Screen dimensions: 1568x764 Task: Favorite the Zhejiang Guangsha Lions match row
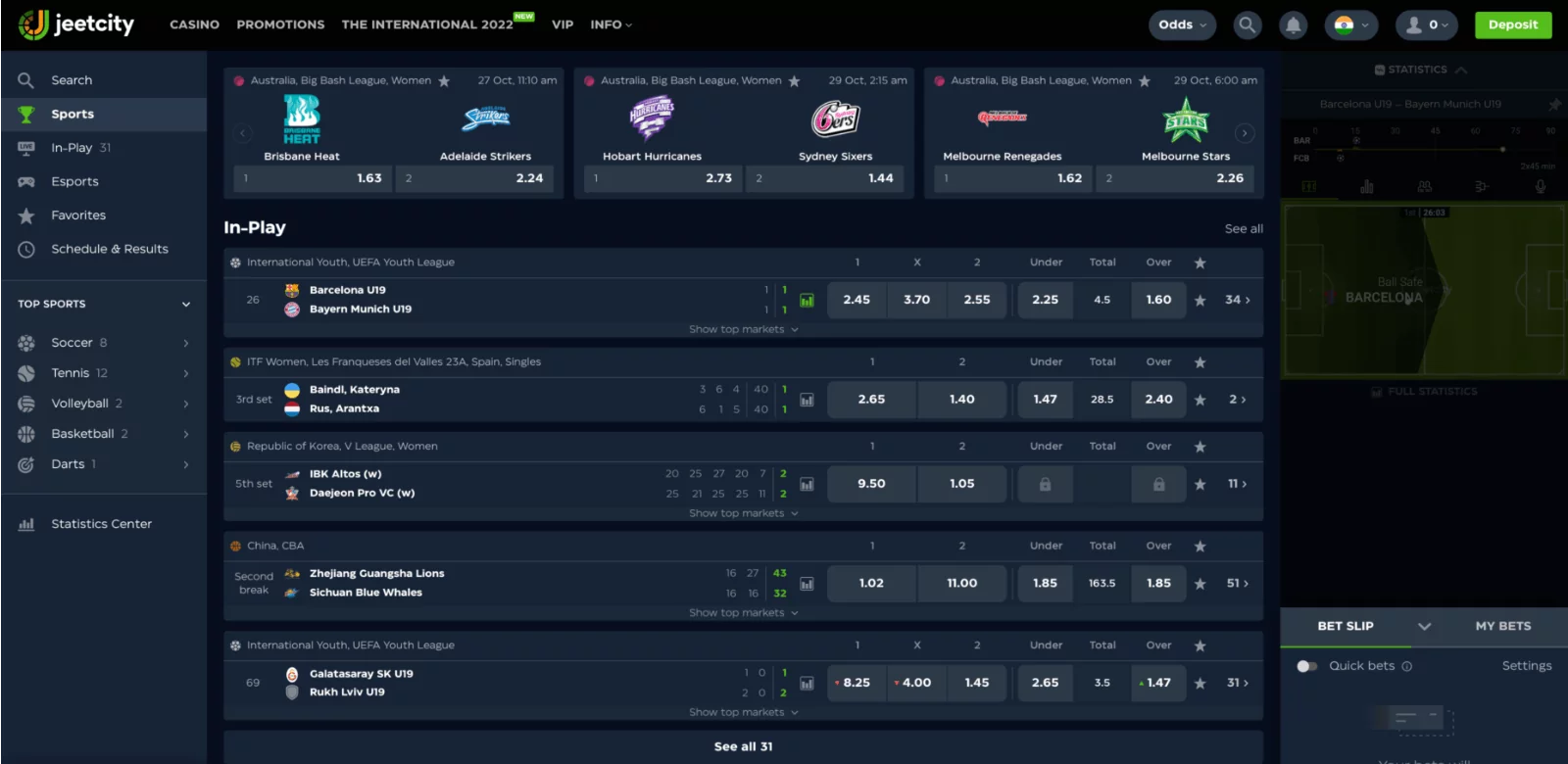click(x=1200, y=584)
